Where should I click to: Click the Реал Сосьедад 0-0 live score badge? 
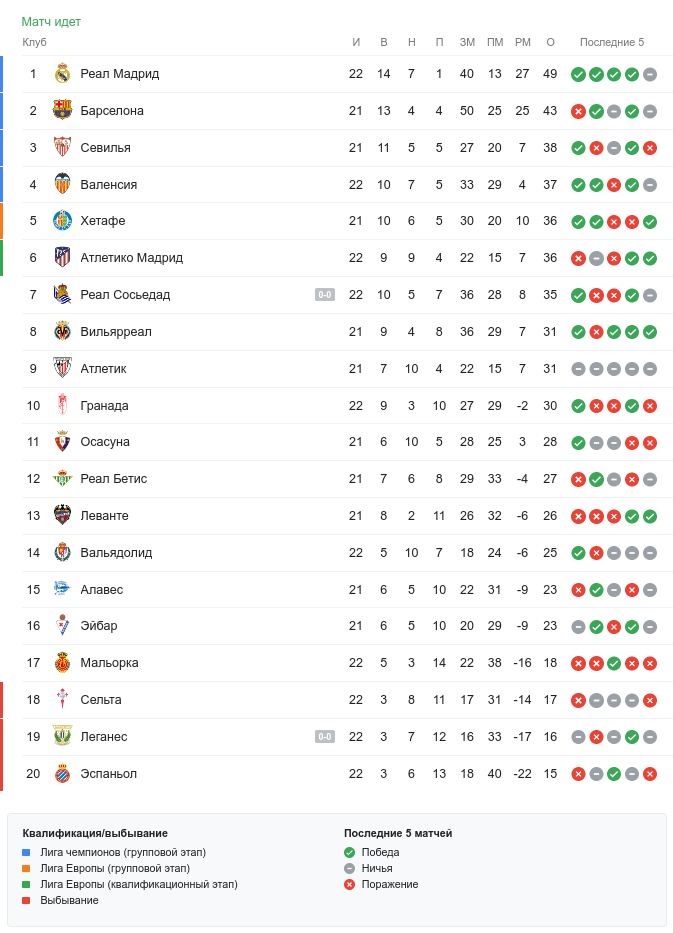pos(325,295)
